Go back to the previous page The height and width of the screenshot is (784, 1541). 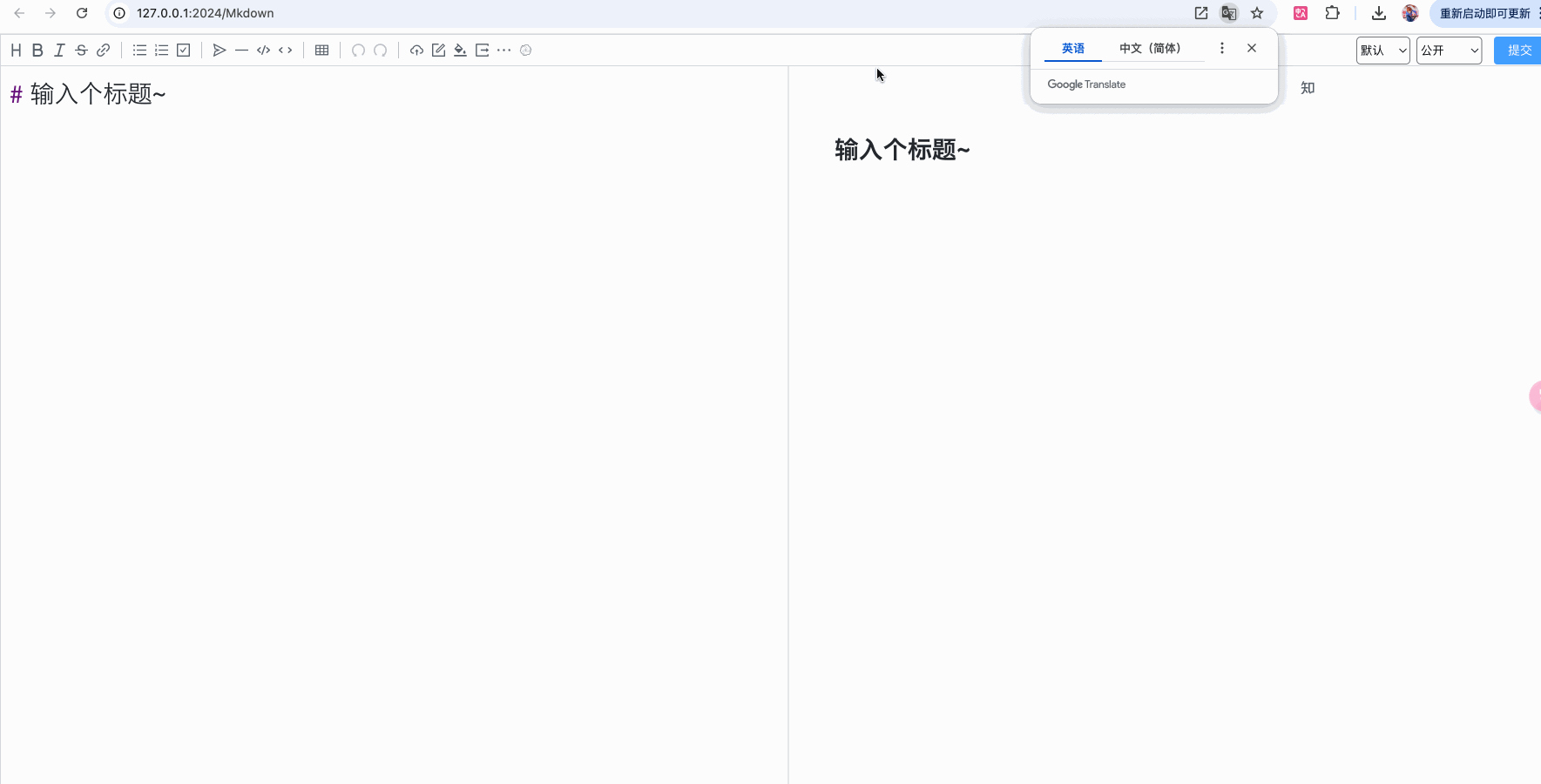coord(19,13)
